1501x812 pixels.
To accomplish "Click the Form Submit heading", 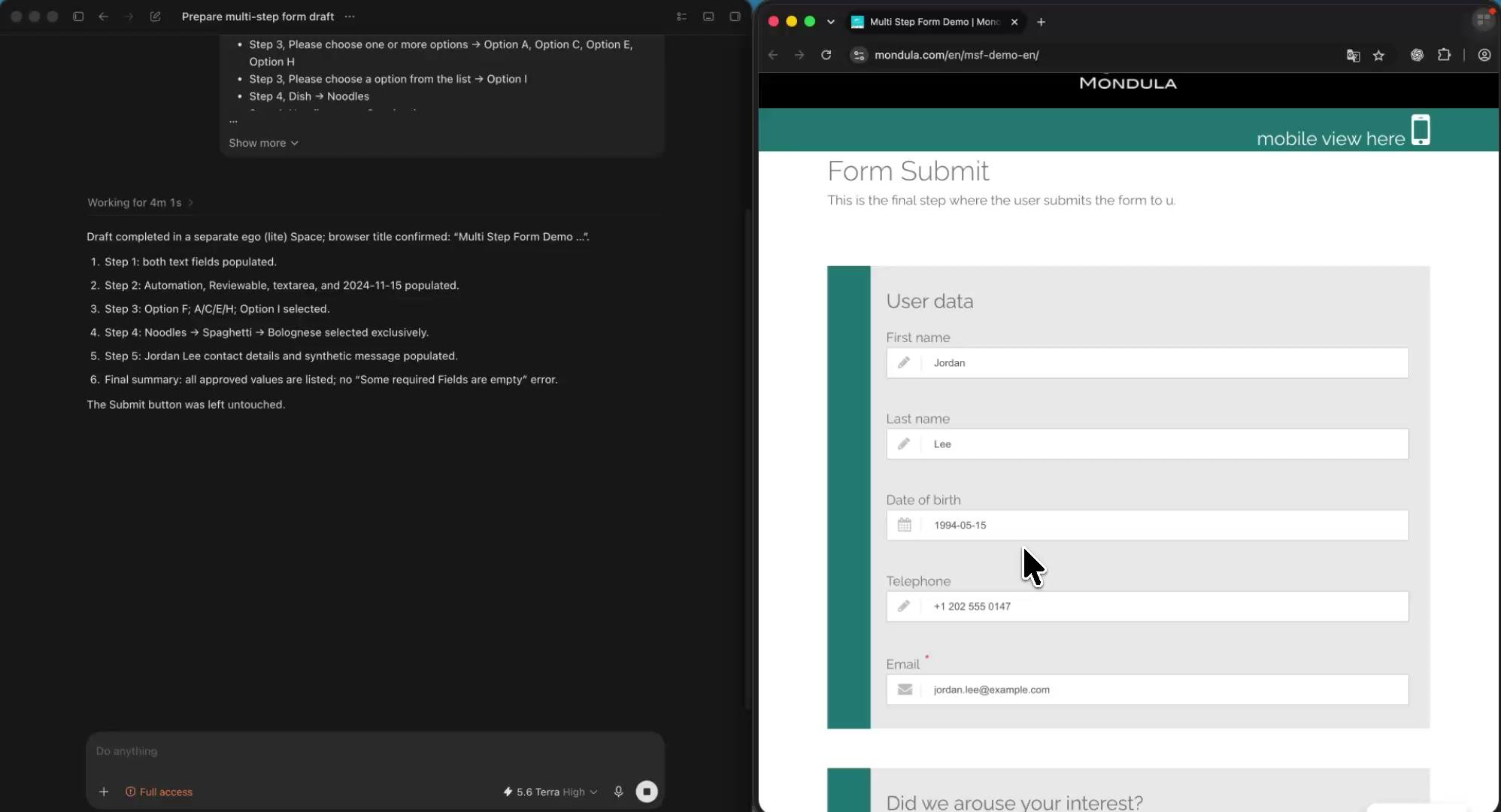I will [908, 171].
